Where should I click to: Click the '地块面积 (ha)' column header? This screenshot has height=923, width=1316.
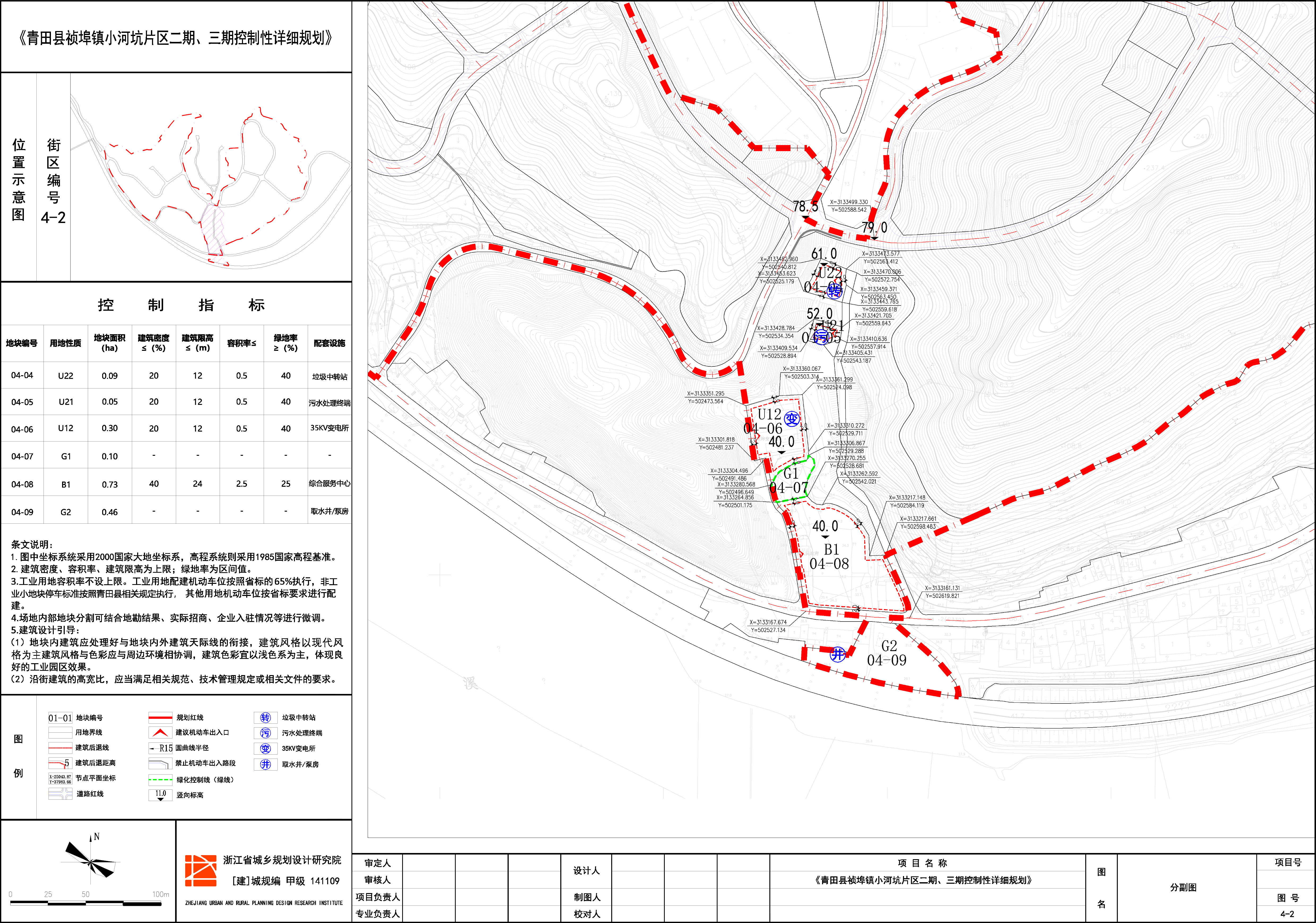tap(110, 343)
